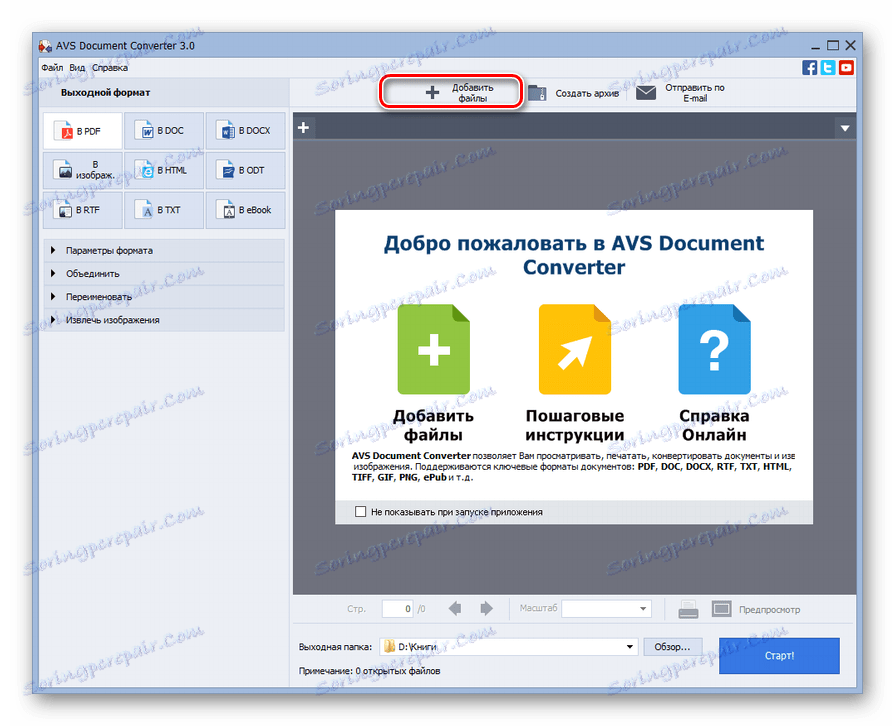Click the plus new tab icon
The height and width of the screenshot is (726, 895).
click(x=304, y=127)
